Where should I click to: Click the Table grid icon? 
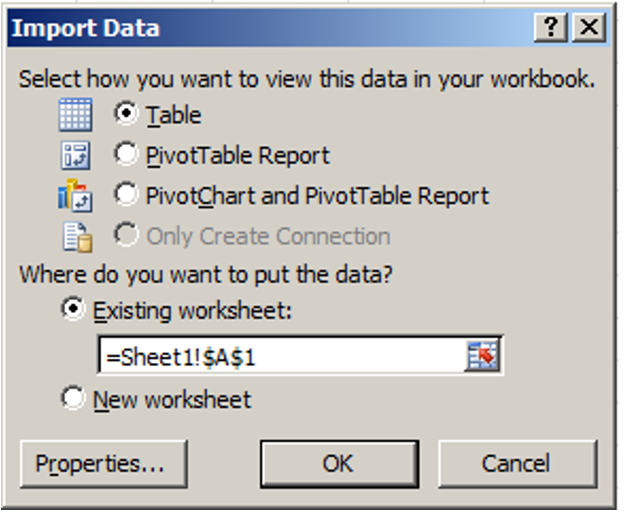coord(75,116)
